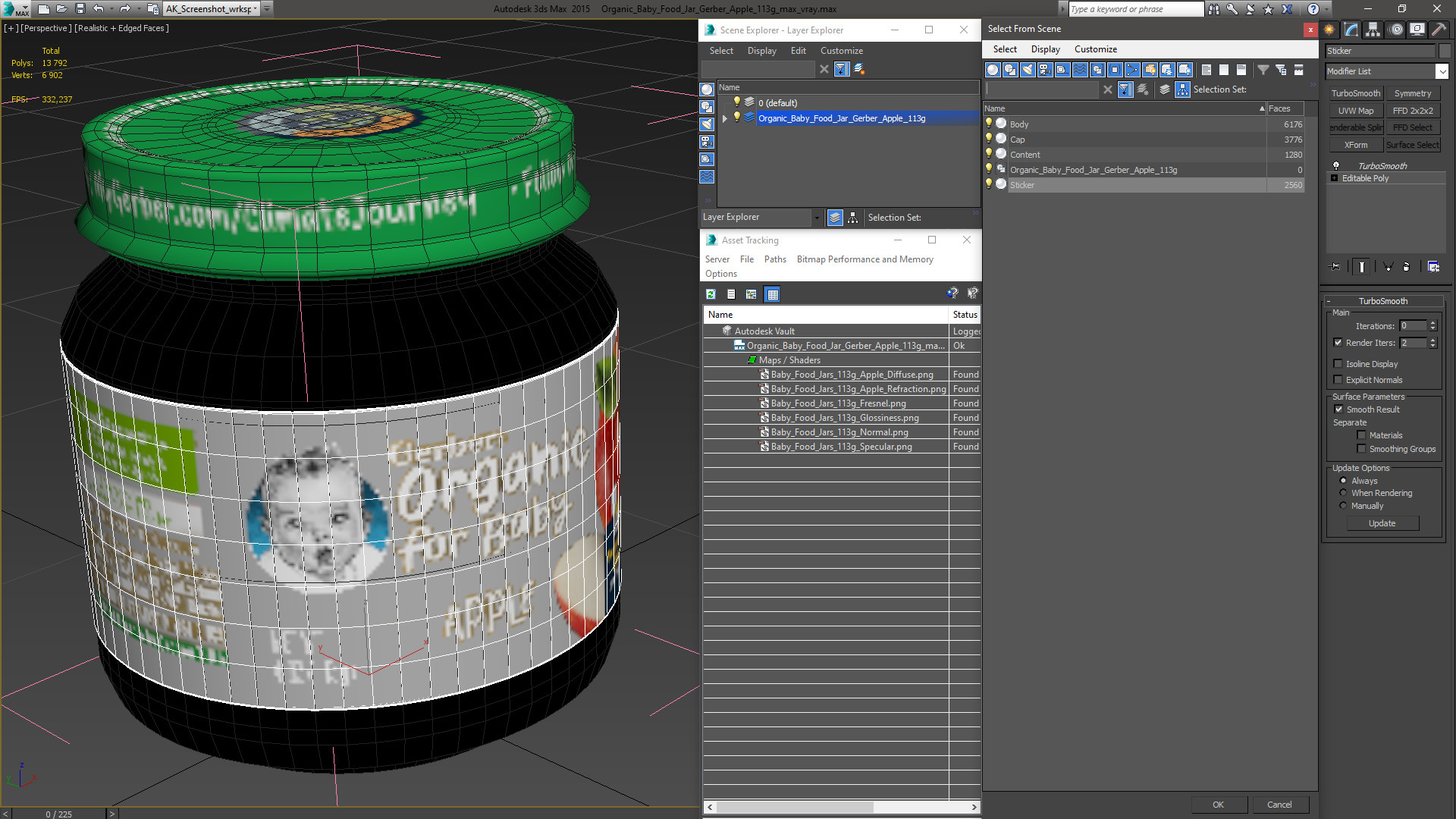
Task: Remove modifier from stack with trash icon
Action: click(x=1407, y=267)
